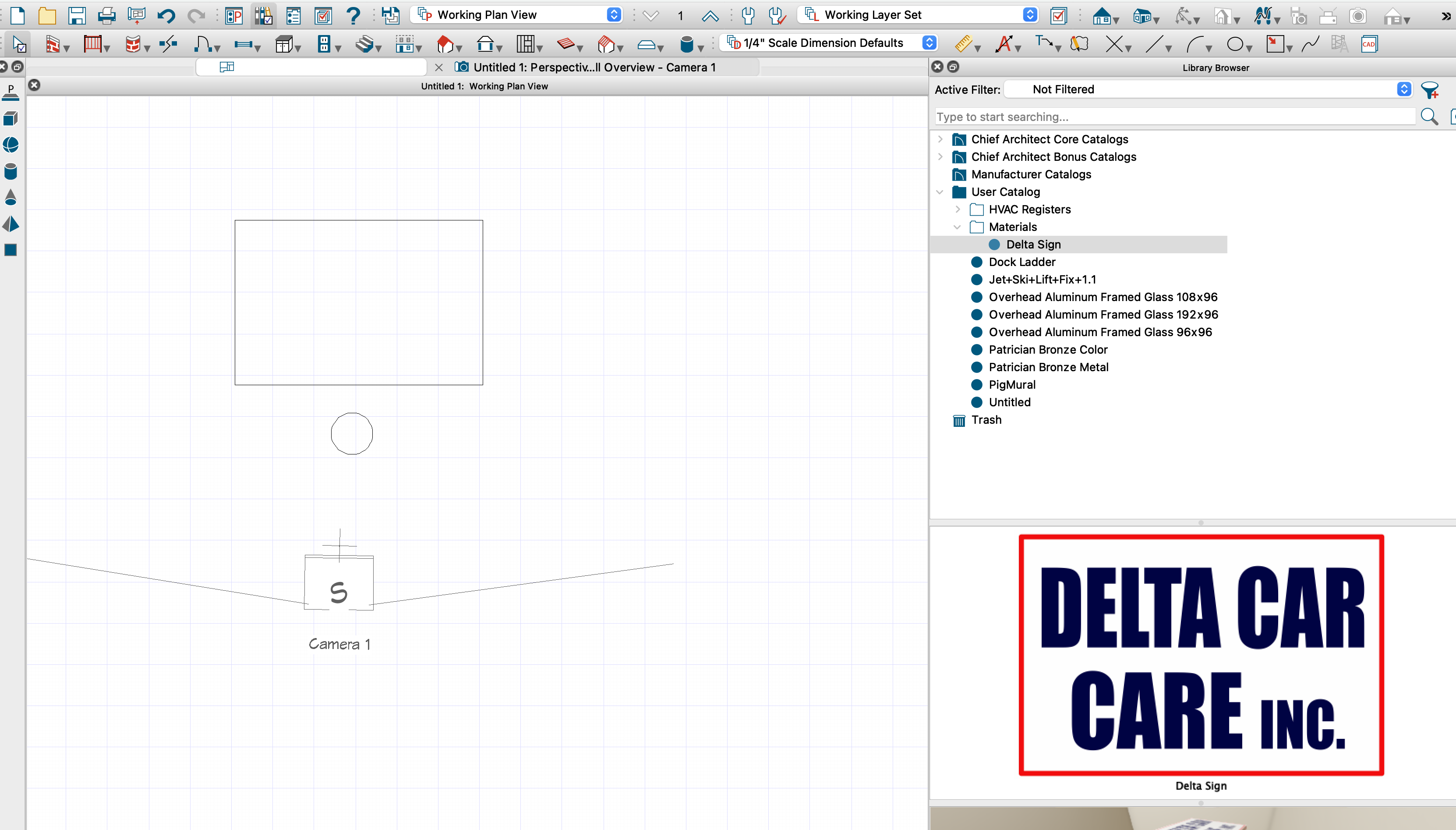
Task: Select the Cabinet tool
Action: pos(283,44)
